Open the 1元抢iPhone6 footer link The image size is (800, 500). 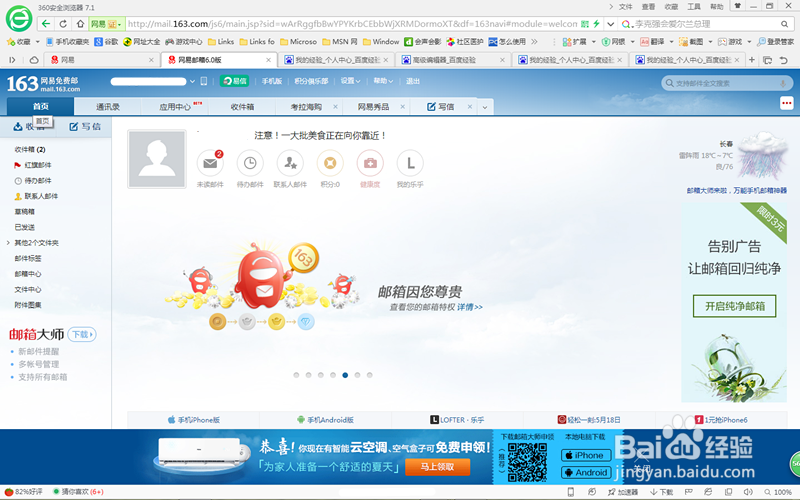pos(720,420)
